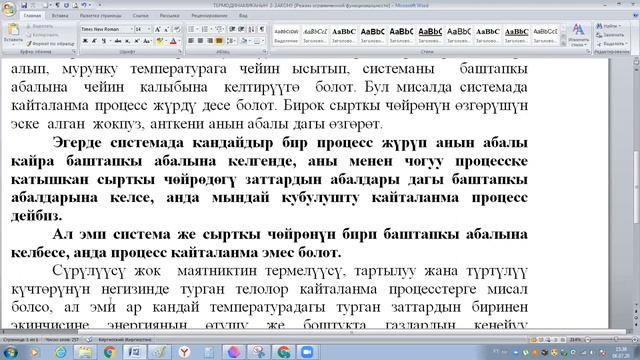Expand numbered list options arrow
The height and width of the screenshot is (360, 640).
coord(211,29)
